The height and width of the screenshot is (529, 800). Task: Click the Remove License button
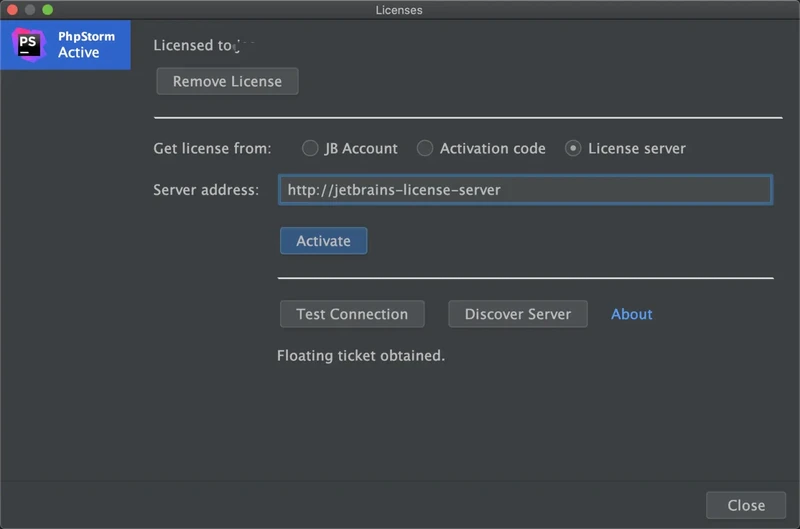(x=227, y=81)
